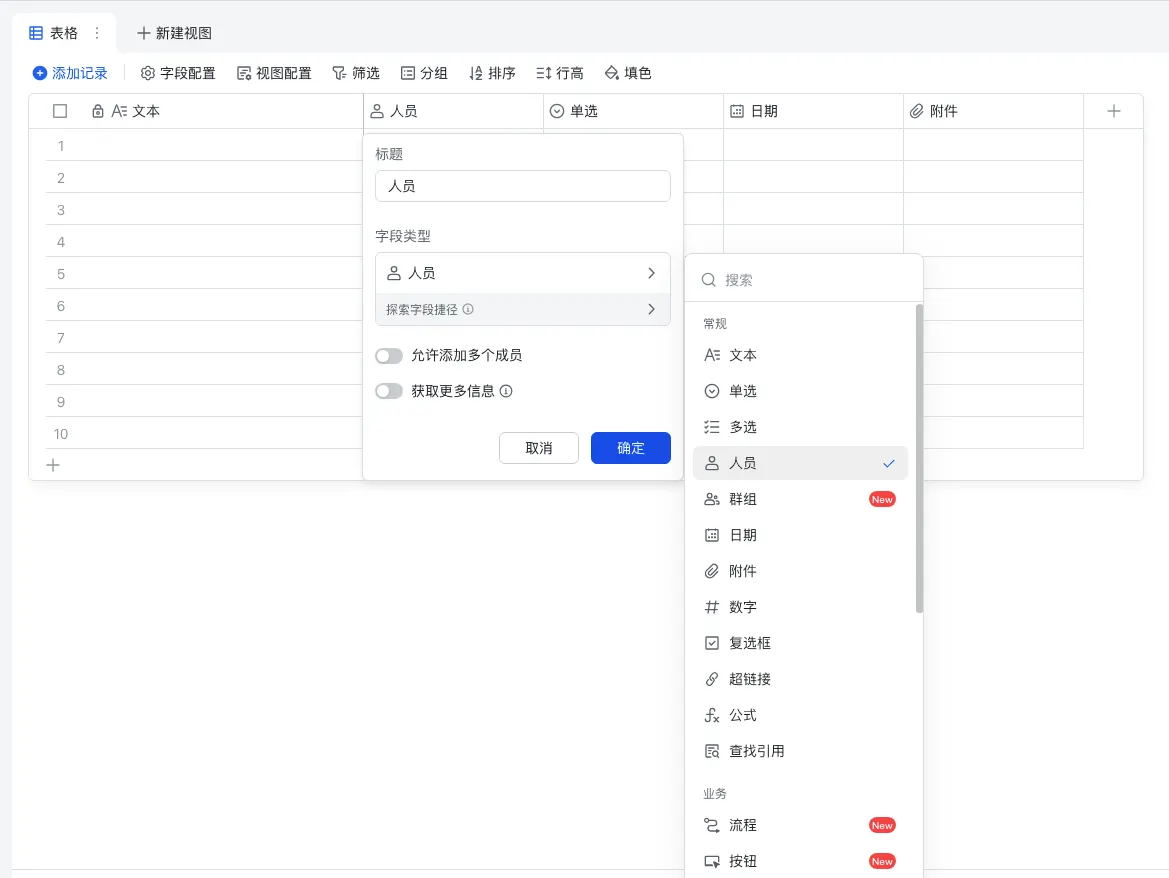This screenshot has height=878, width=1169.
Task: Click the field type list scrollbar
Action: point(919,458)
